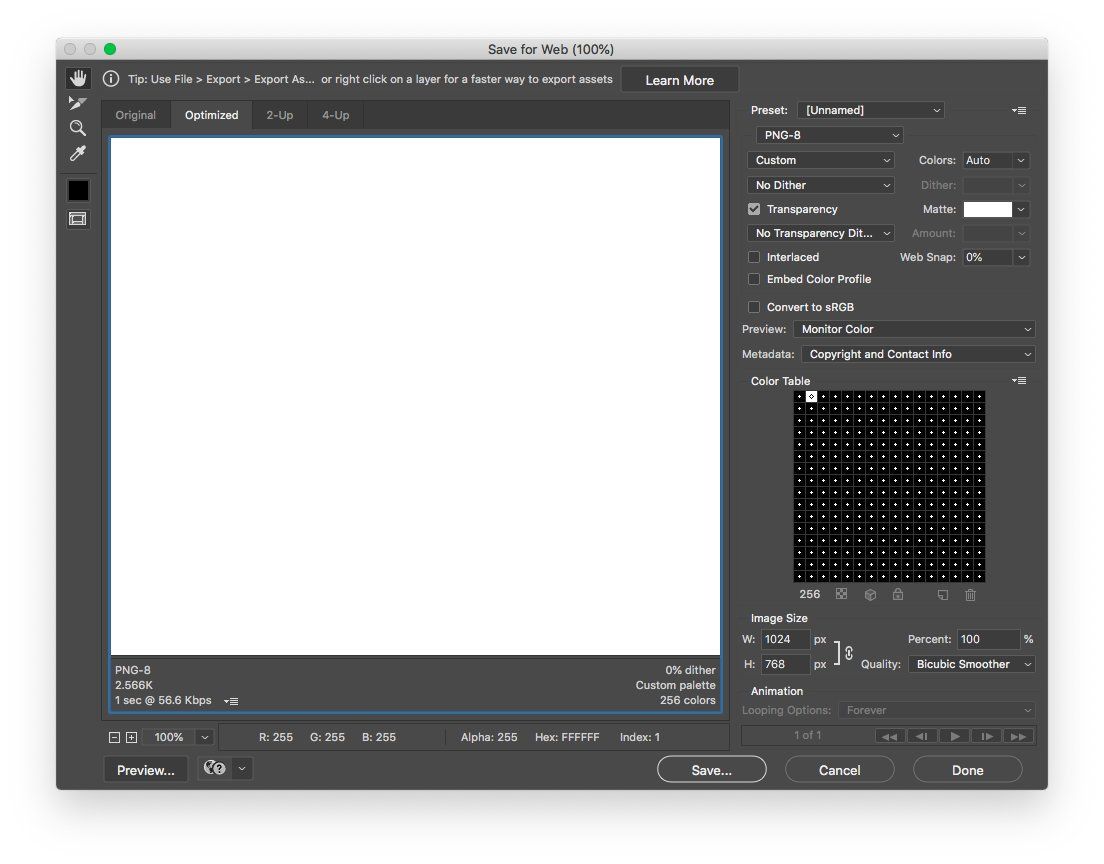The image size is (1104, 864).
Task: Open the PNG-8 file format dropdown
Action: (x=829, y=135)
